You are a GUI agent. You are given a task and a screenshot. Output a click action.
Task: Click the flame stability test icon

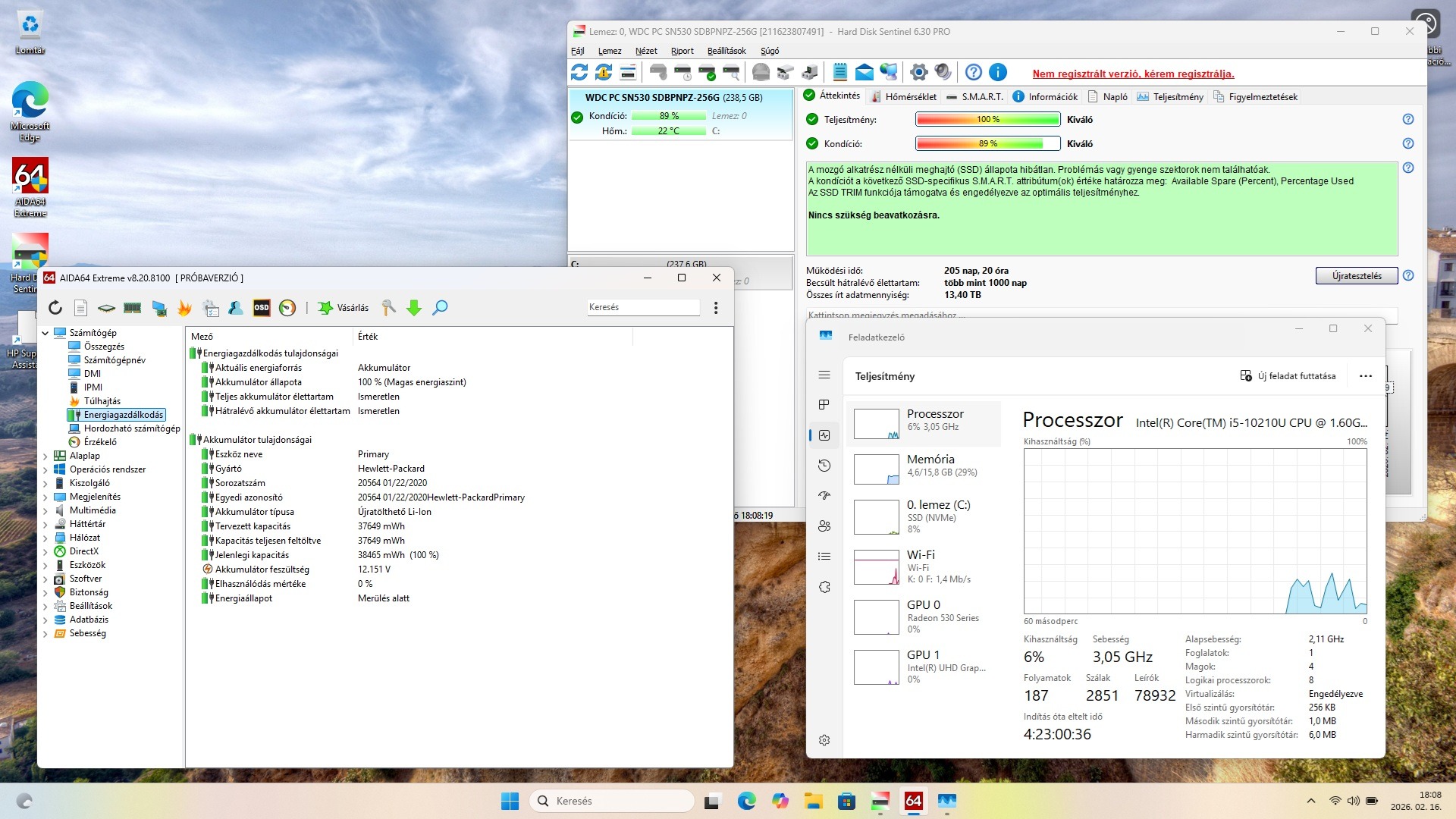click(184, 308)
